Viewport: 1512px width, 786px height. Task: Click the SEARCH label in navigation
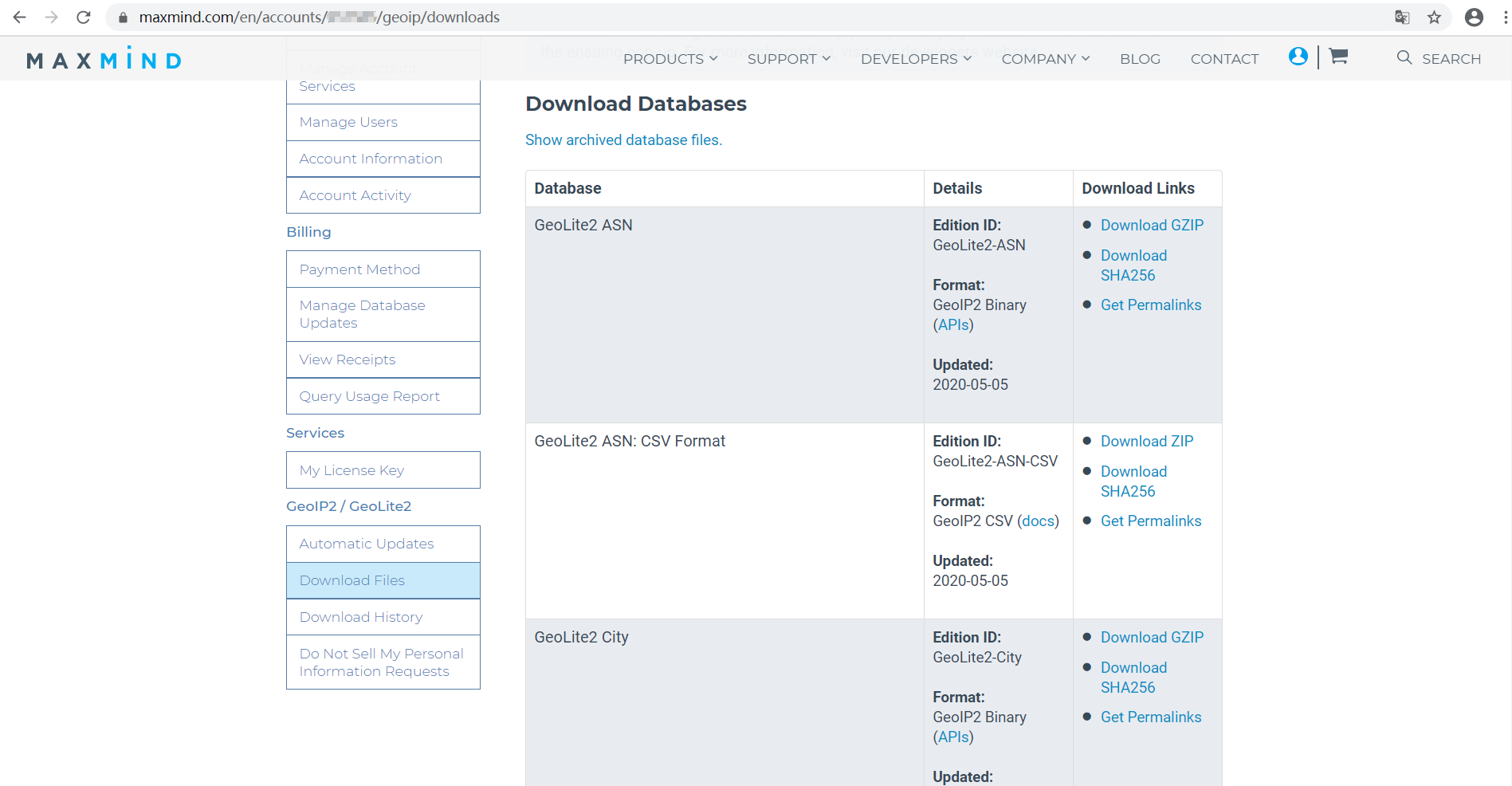[x=1451, y=59]
